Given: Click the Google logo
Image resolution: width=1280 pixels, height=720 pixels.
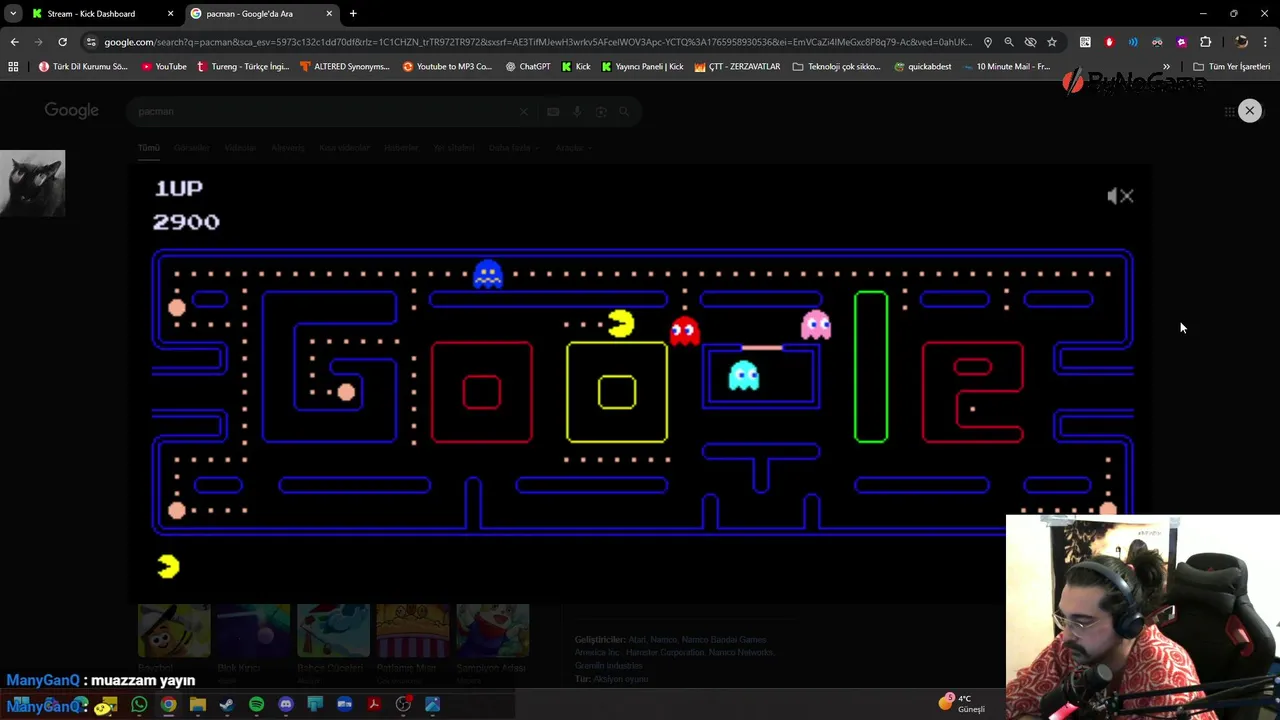Looking at the screenshot, I should [71, 111].
